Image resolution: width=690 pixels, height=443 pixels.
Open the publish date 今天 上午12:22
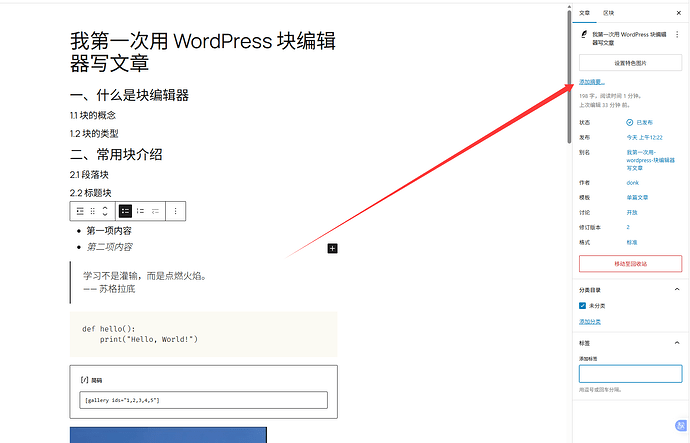tap(645, 137)
